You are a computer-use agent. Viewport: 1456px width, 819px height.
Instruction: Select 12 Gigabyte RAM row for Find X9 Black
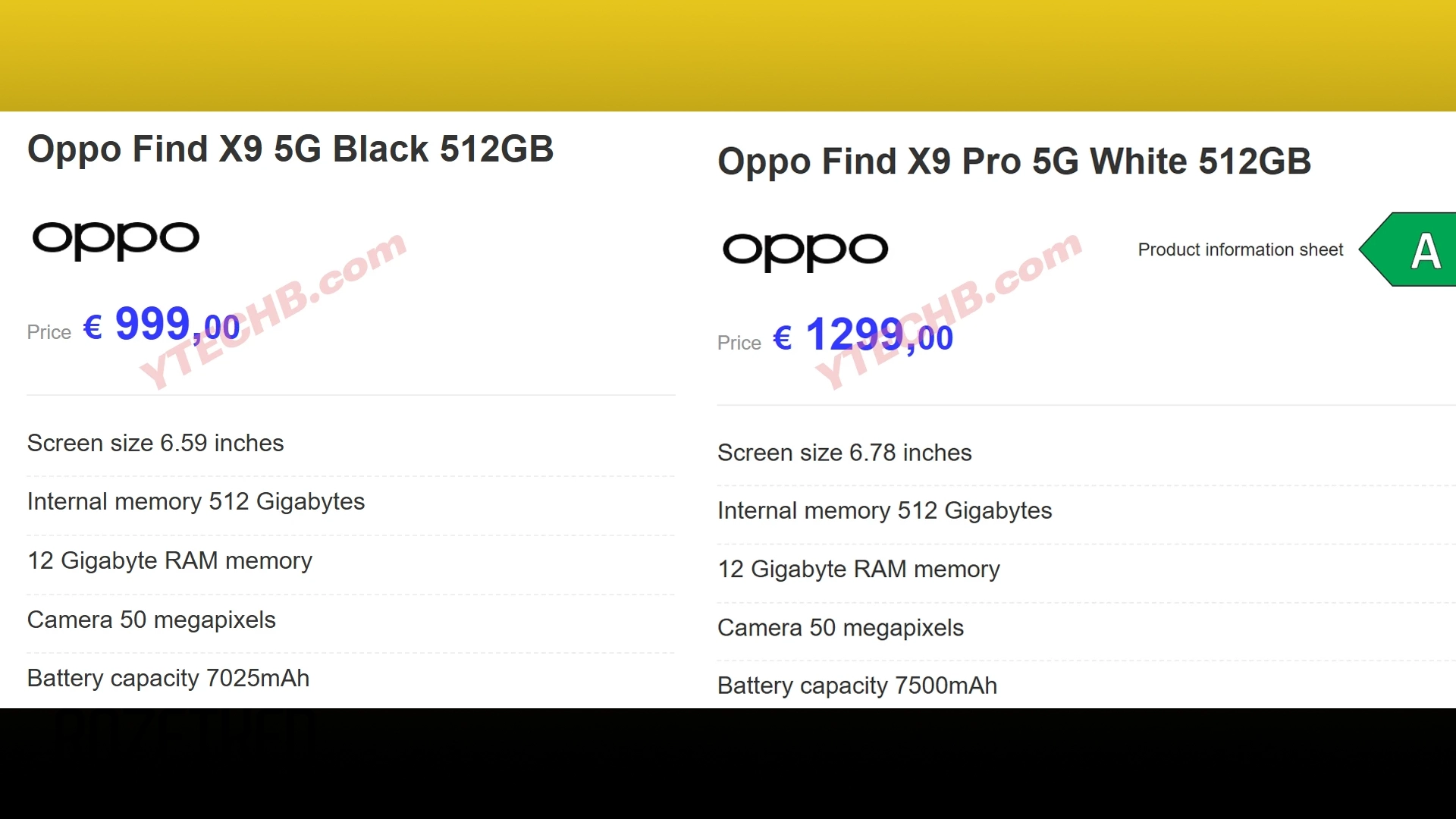(x=170, y=561)
